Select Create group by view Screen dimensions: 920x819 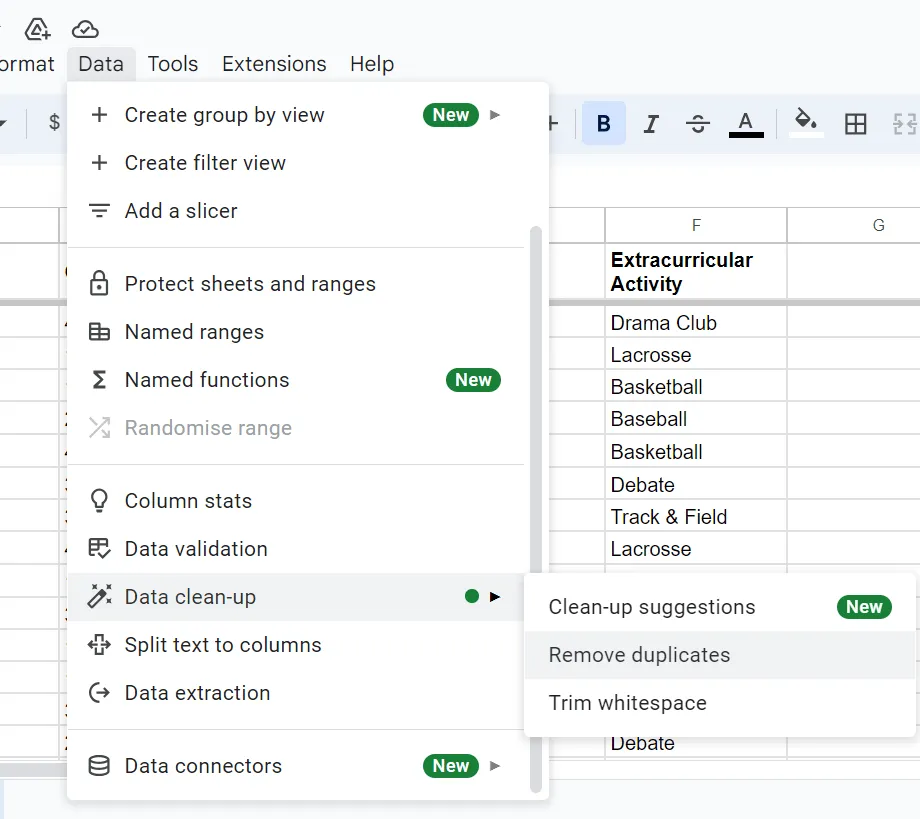point(296,115)
